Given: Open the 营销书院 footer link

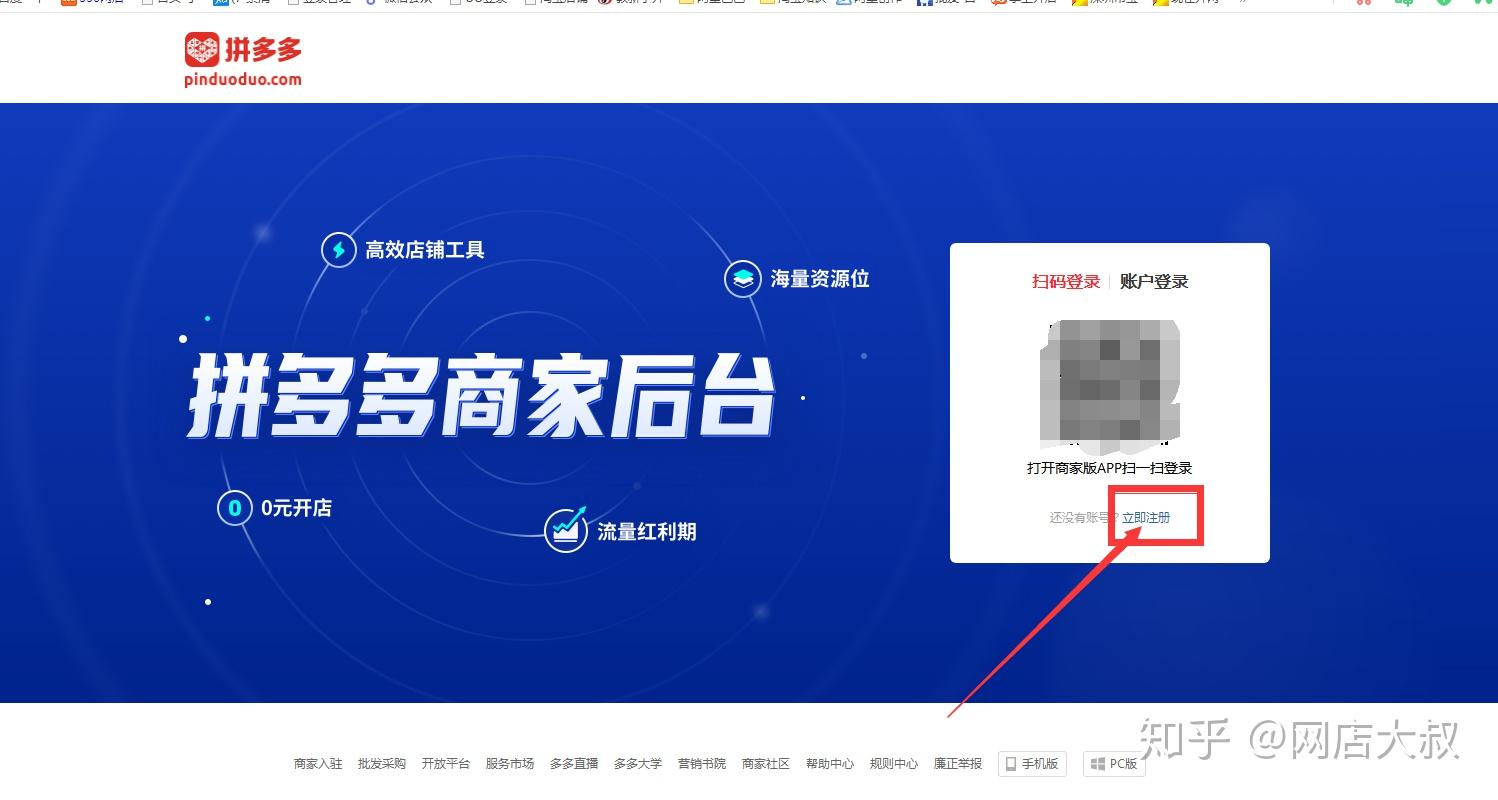Looking at the screenshot, I should [x=702, y=764].
